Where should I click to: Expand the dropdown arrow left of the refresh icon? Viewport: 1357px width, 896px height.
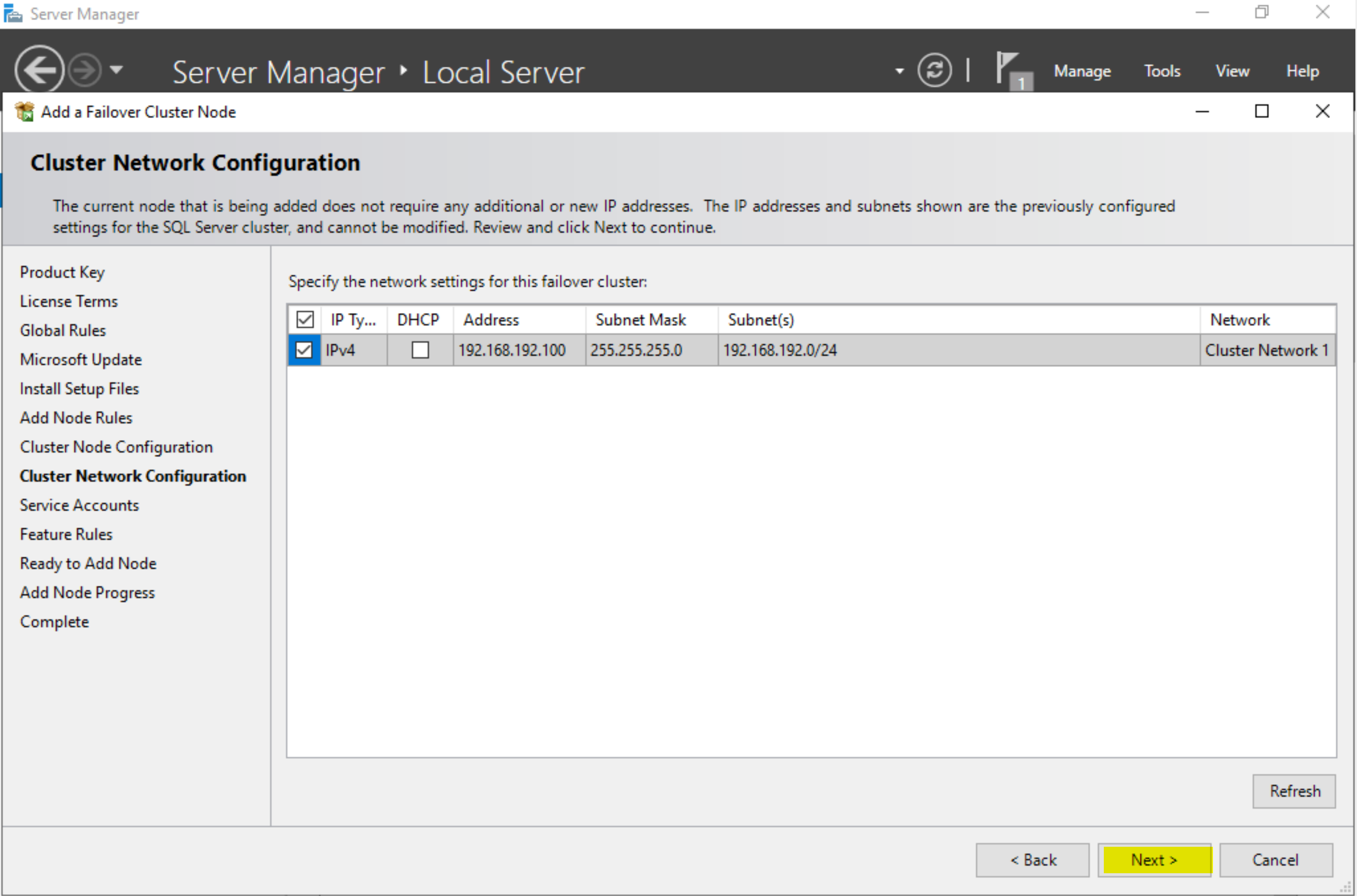(x=899, y=71)
